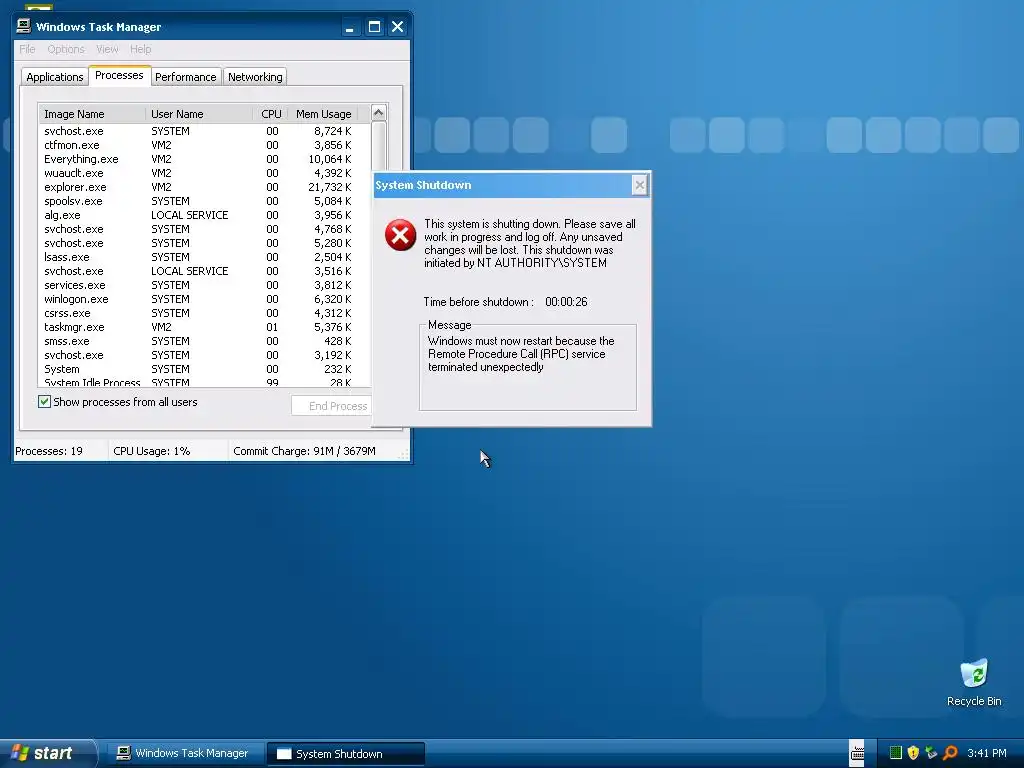
Task: Switch to the Networking tab
Action: point(255,77)
